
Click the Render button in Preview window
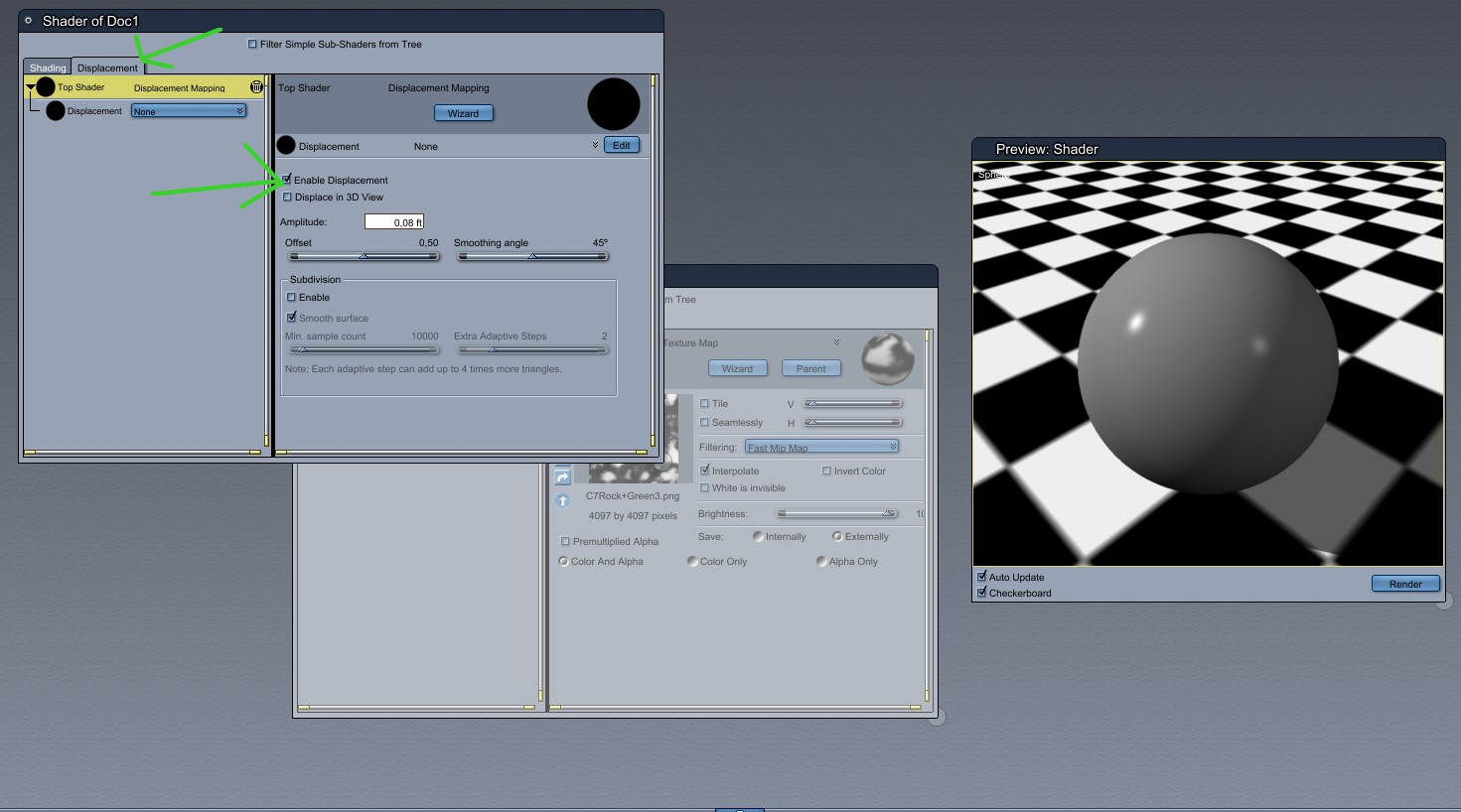click(1405, 584)
